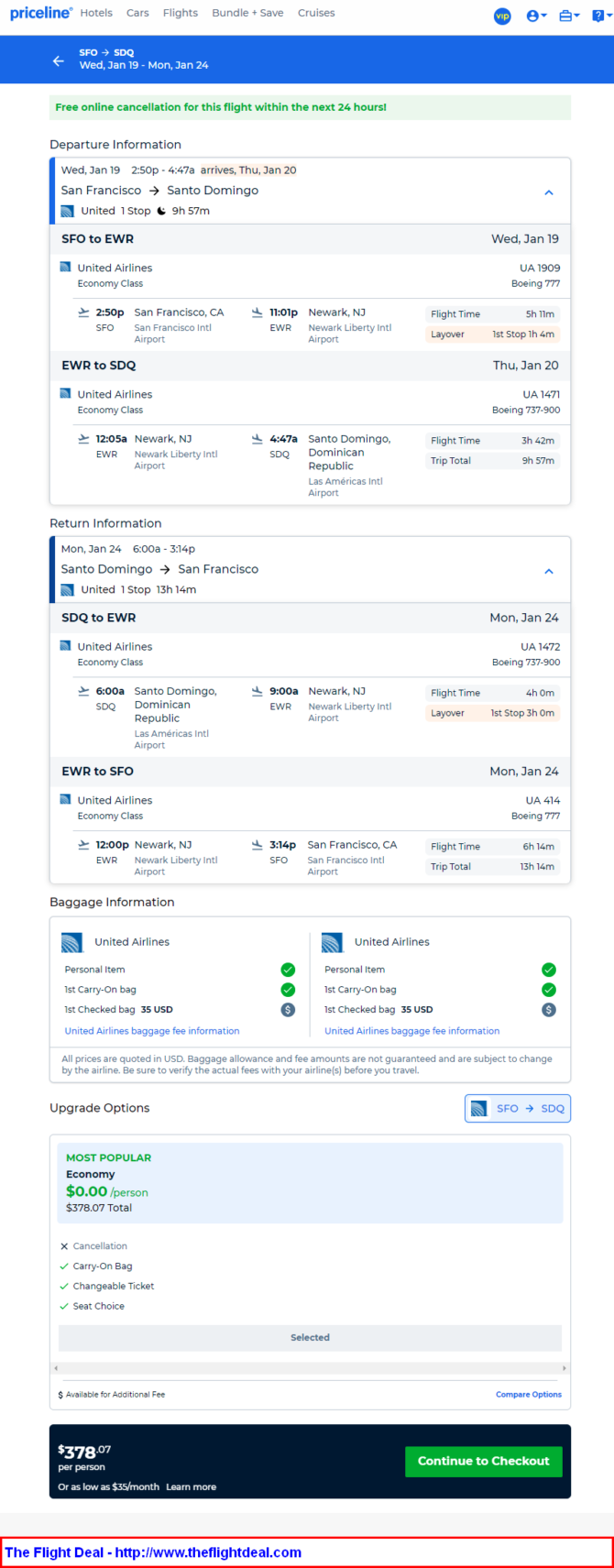
Task: Select the Most Popular Economy fare card
Action: coord(310,1182)
